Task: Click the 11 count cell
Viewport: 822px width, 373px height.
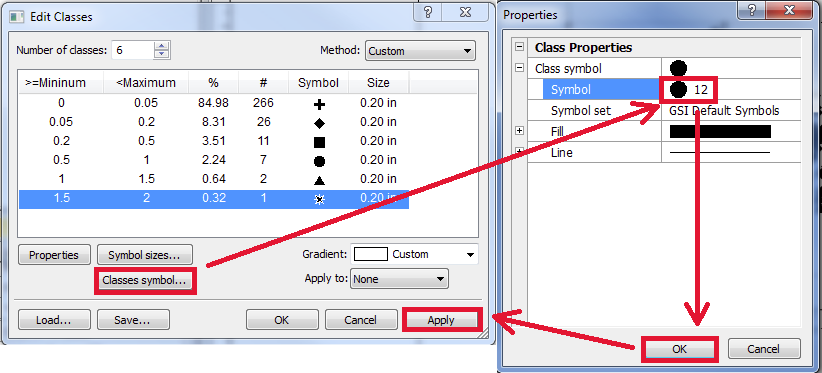Action: 264,141
